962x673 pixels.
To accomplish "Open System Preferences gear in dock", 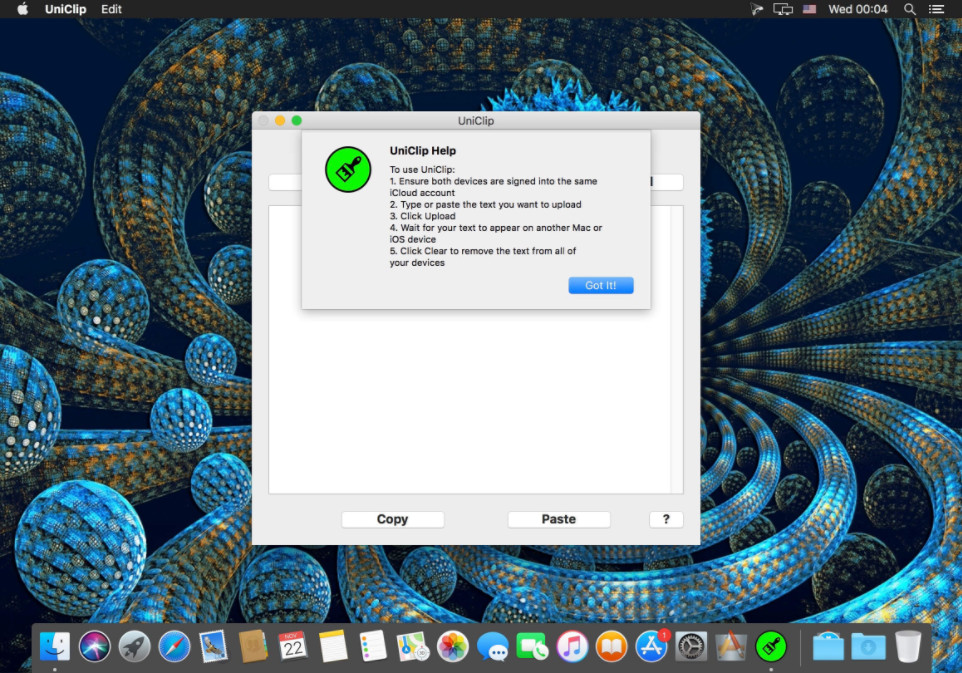I will (x=691, y=647).
